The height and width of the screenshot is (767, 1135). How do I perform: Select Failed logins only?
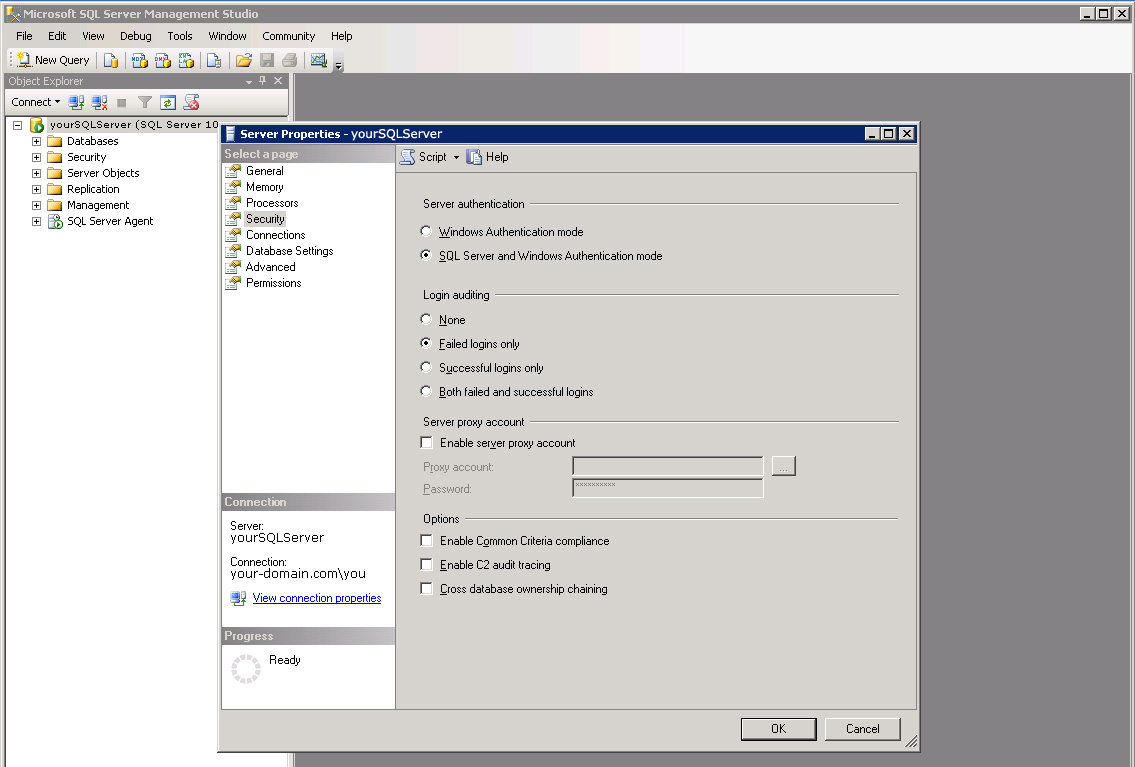(x=426, y=343)
